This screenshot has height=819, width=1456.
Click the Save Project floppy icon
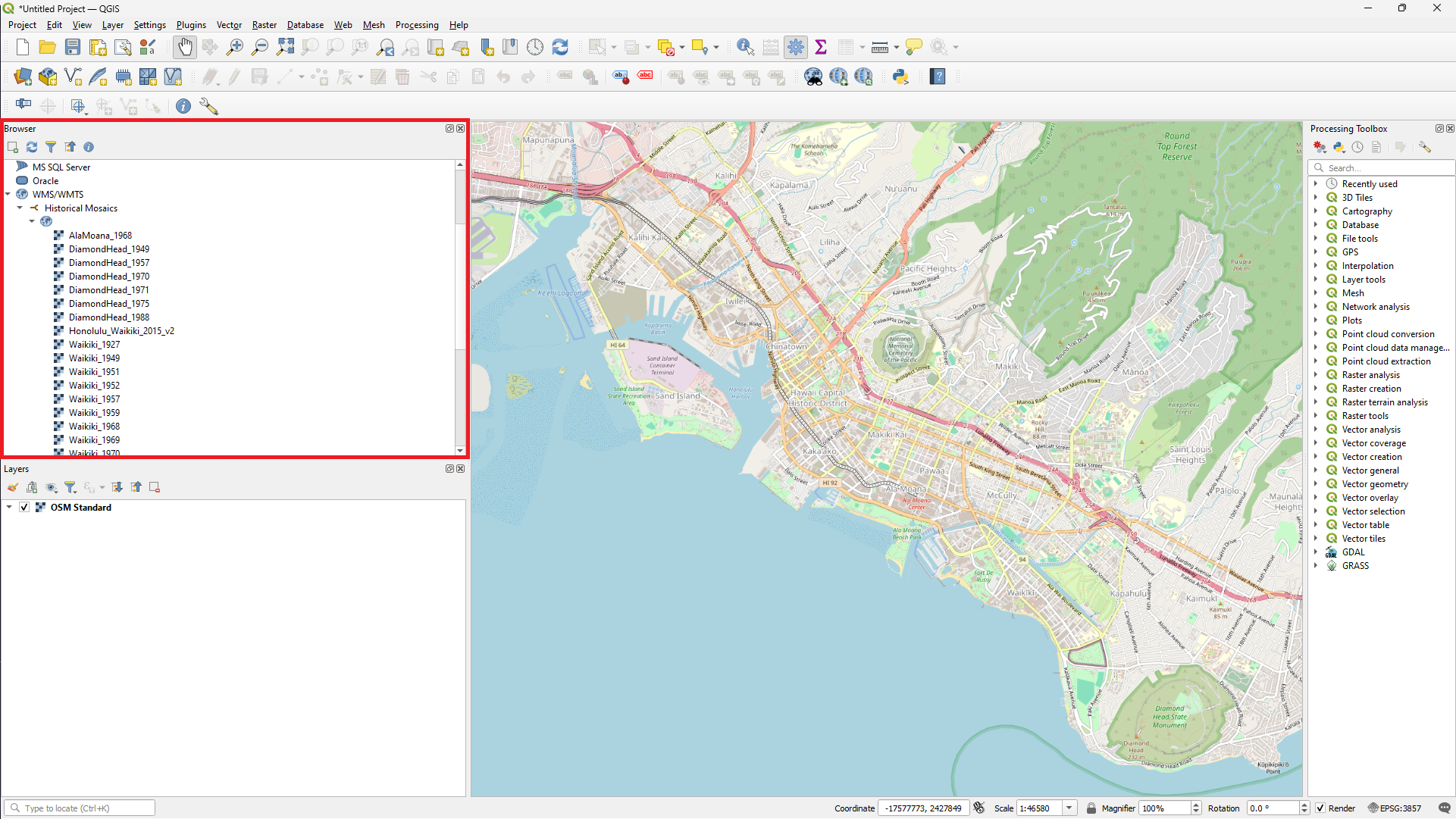click(x=72, y=47)
